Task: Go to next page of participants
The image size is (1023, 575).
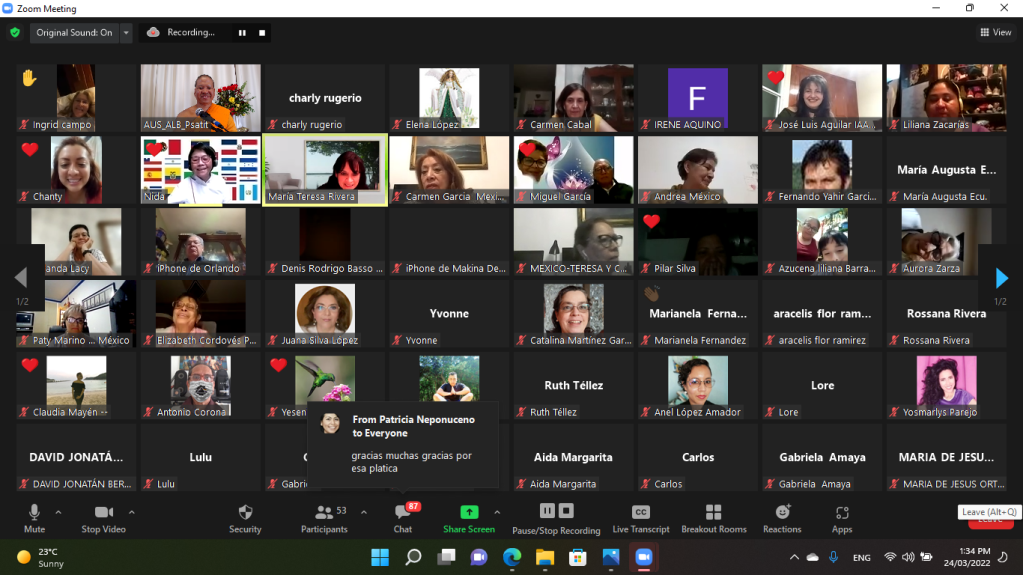Action: click(1001, 278)
